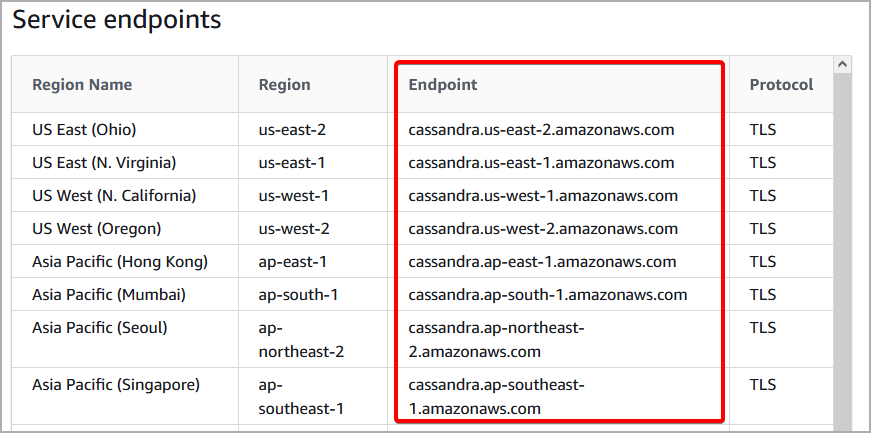Click the Service endpoints heading
Screen dimensions: 871x433
tap(117, 19)
